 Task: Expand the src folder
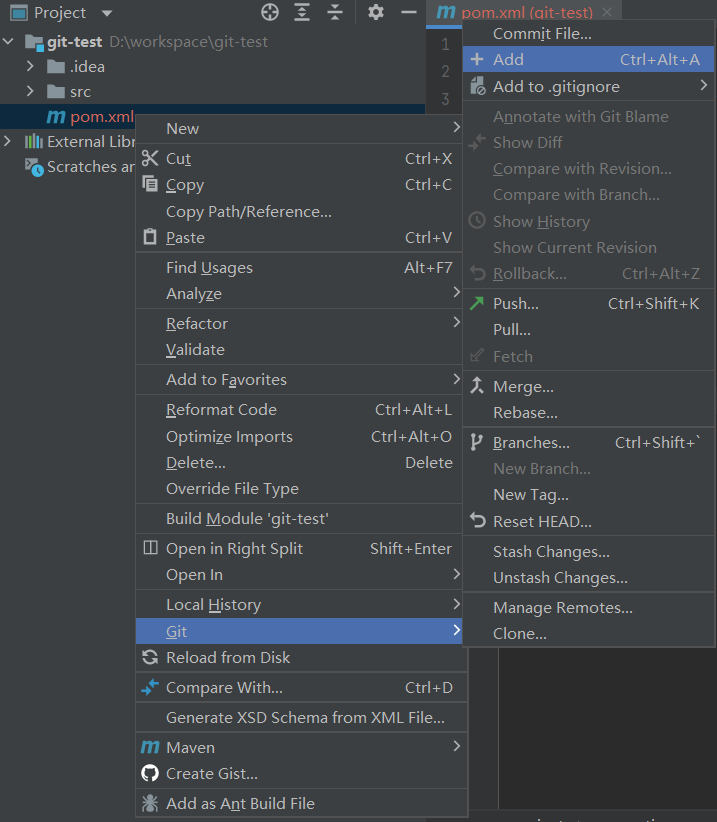[x=32, y=92]
